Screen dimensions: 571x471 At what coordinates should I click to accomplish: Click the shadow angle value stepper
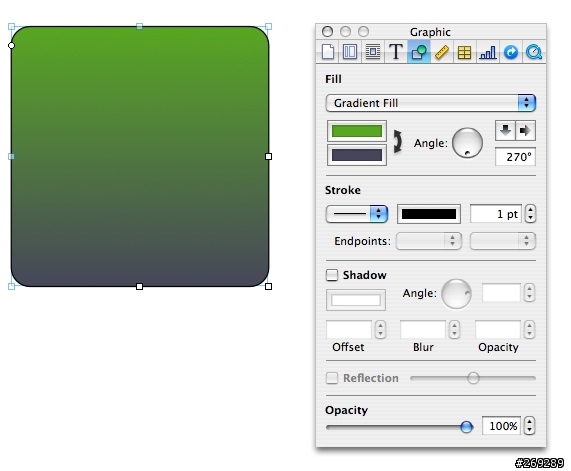pyautogui.click(x=529, y=293)
